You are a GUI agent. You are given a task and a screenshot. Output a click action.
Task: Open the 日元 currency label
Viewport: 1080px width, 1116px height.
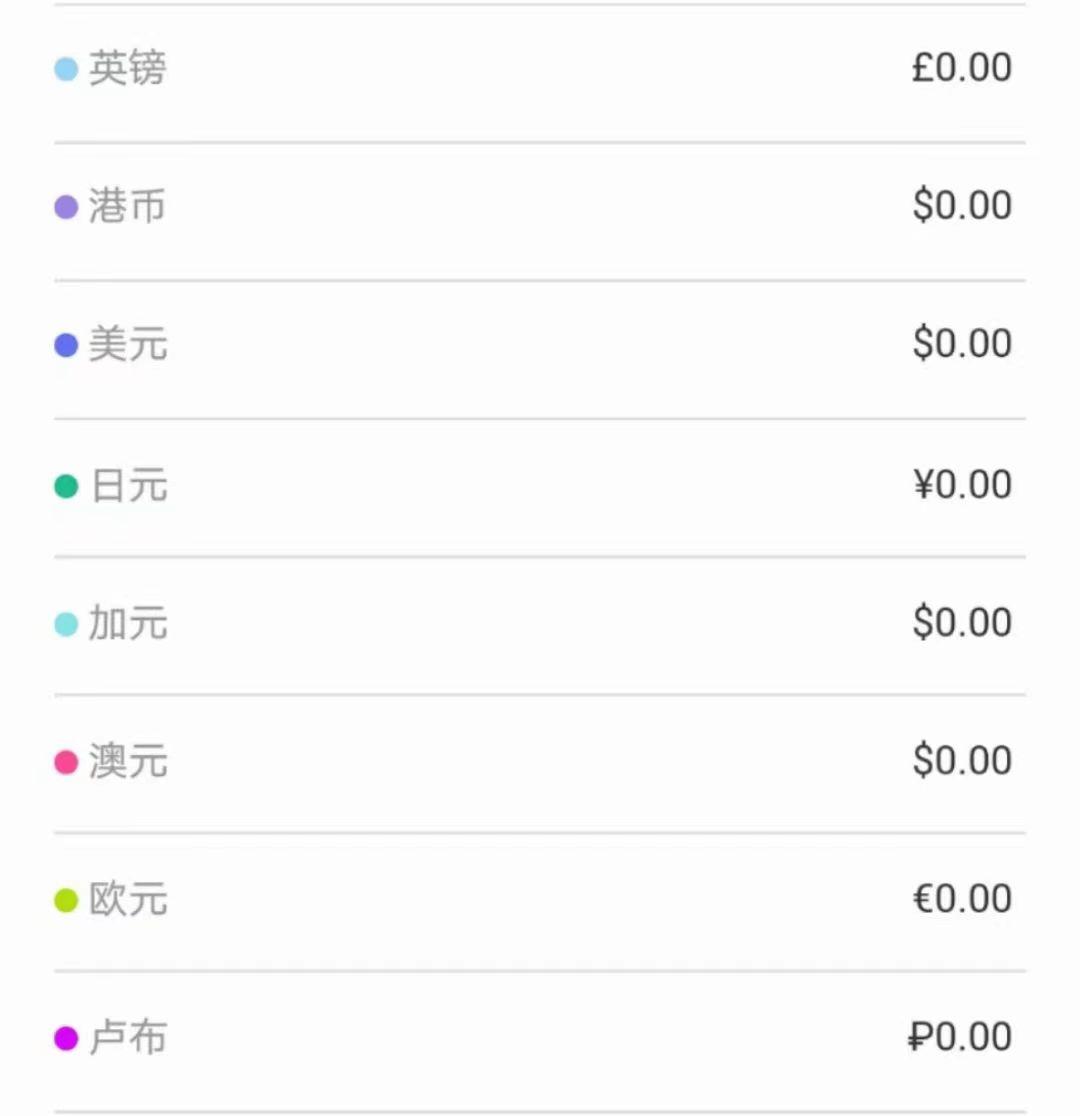129,486
